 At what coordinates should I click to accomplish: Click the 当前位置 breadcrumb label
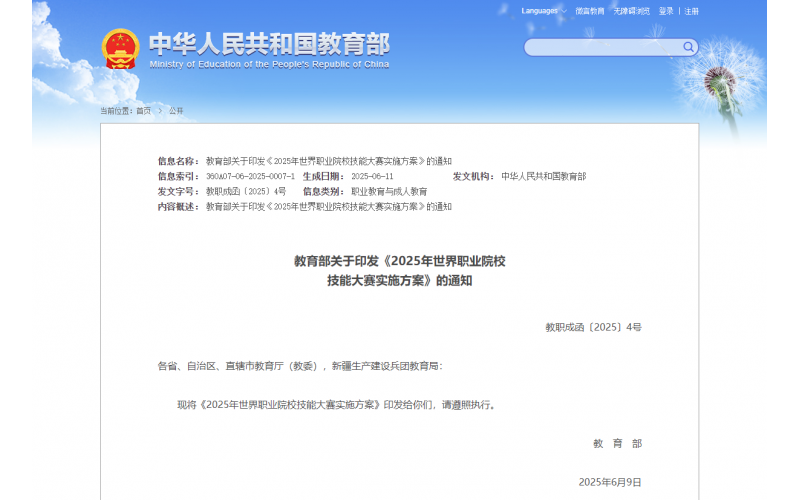point(116,111)
